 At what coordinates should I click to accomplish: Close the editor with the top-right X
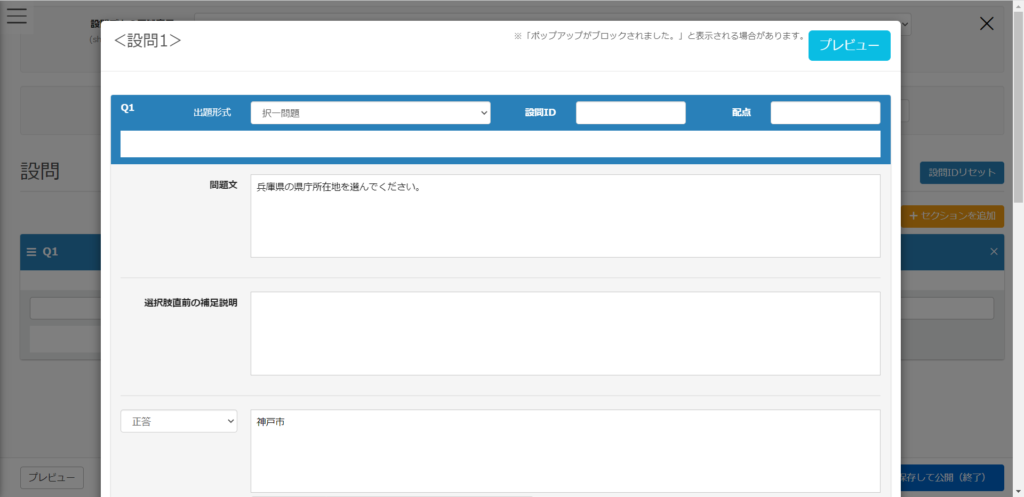(x=986, y=24)
